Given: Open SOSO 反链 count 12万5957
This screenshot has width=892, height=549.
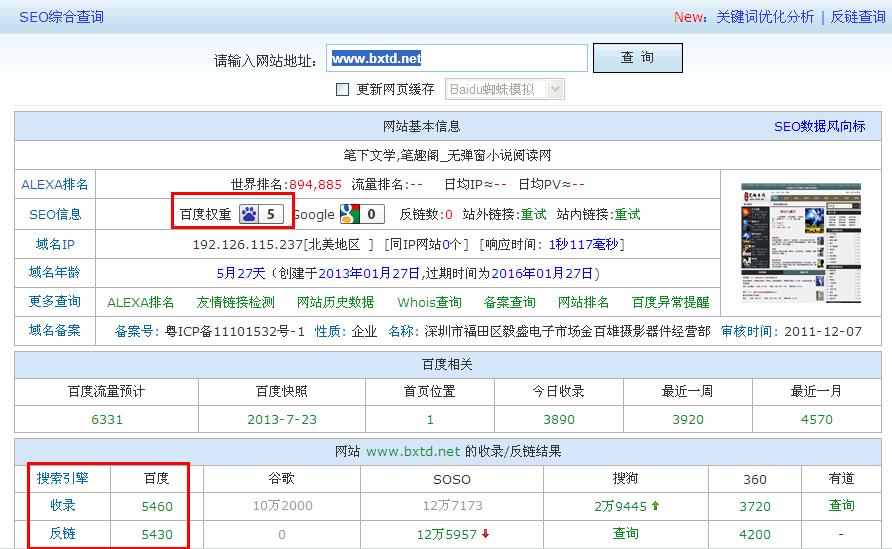Looking at the screenshot, I should [447, 534].
